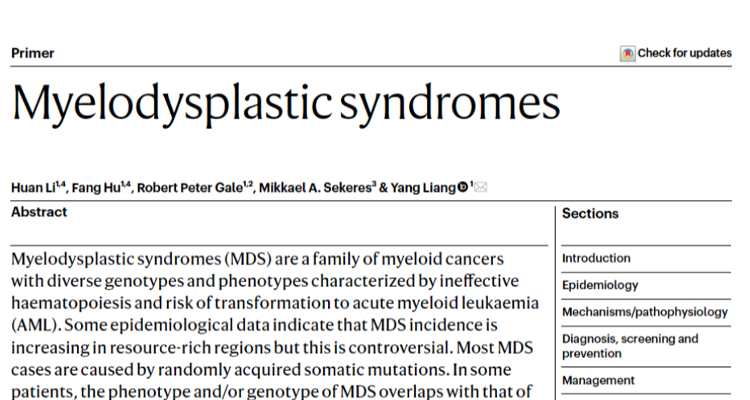Open the Mechanisms/pathophysiology section link

pos(645,312)
